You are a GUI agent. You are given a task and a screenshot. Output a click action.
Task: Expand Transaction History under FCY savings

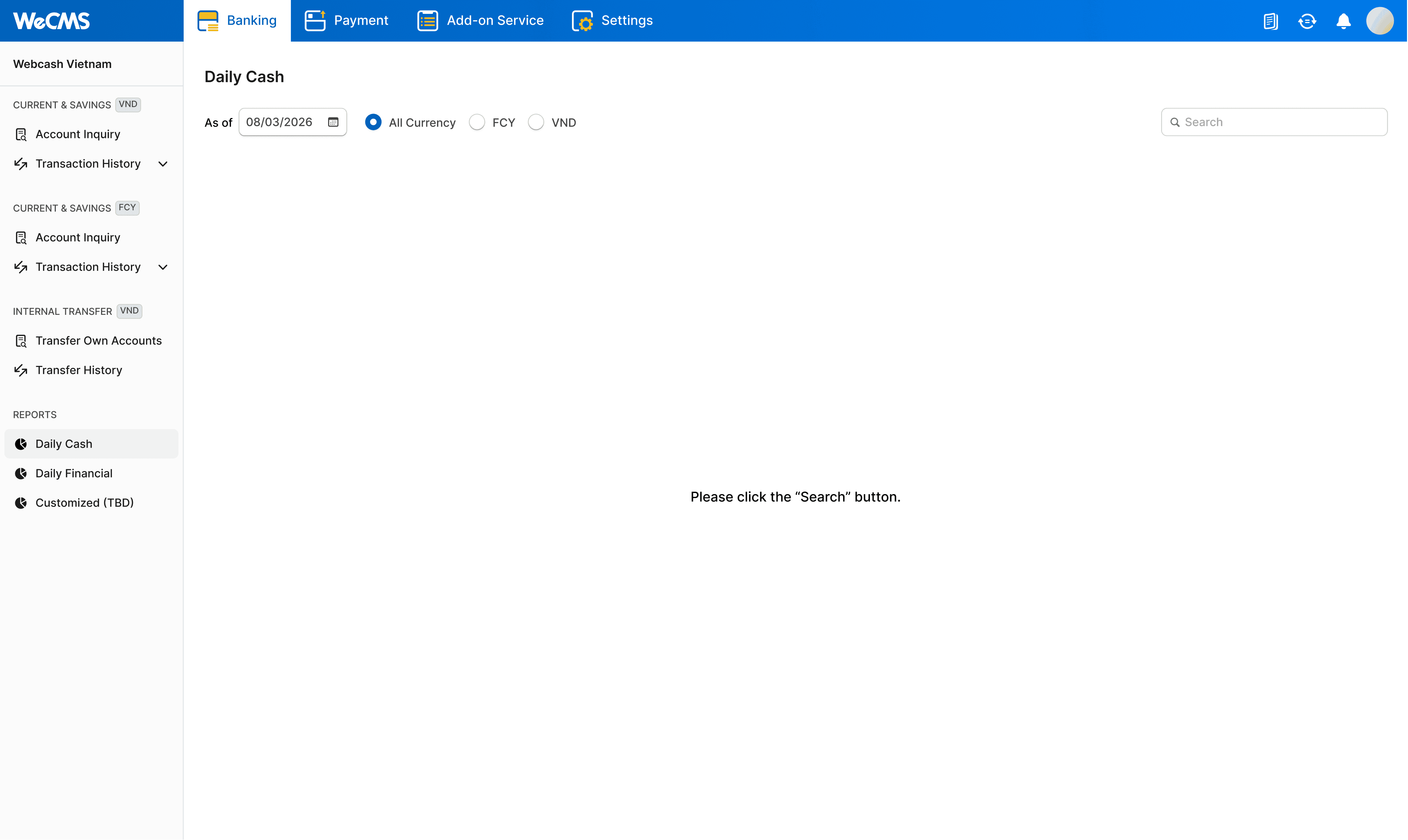click(x=162, y=267)
